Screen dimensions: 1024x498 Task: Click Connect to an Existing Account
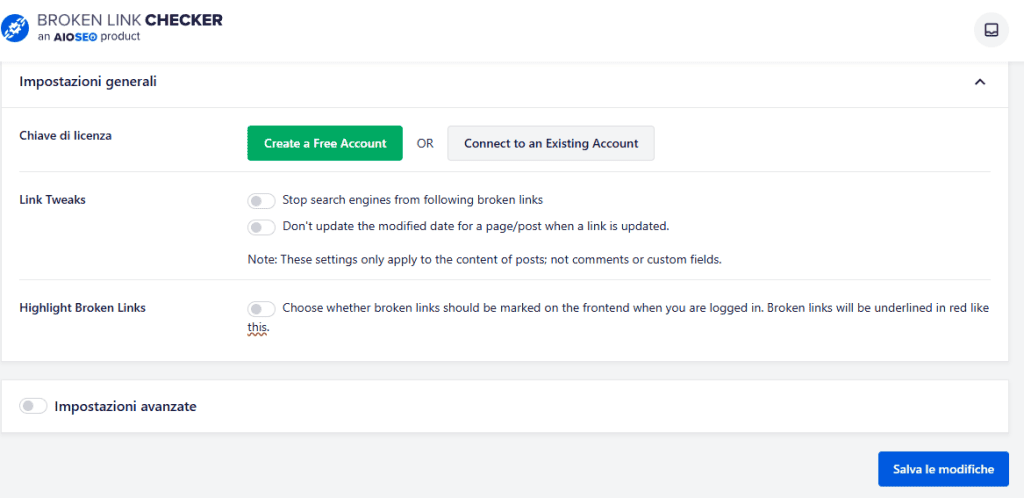tap(551, 143)
